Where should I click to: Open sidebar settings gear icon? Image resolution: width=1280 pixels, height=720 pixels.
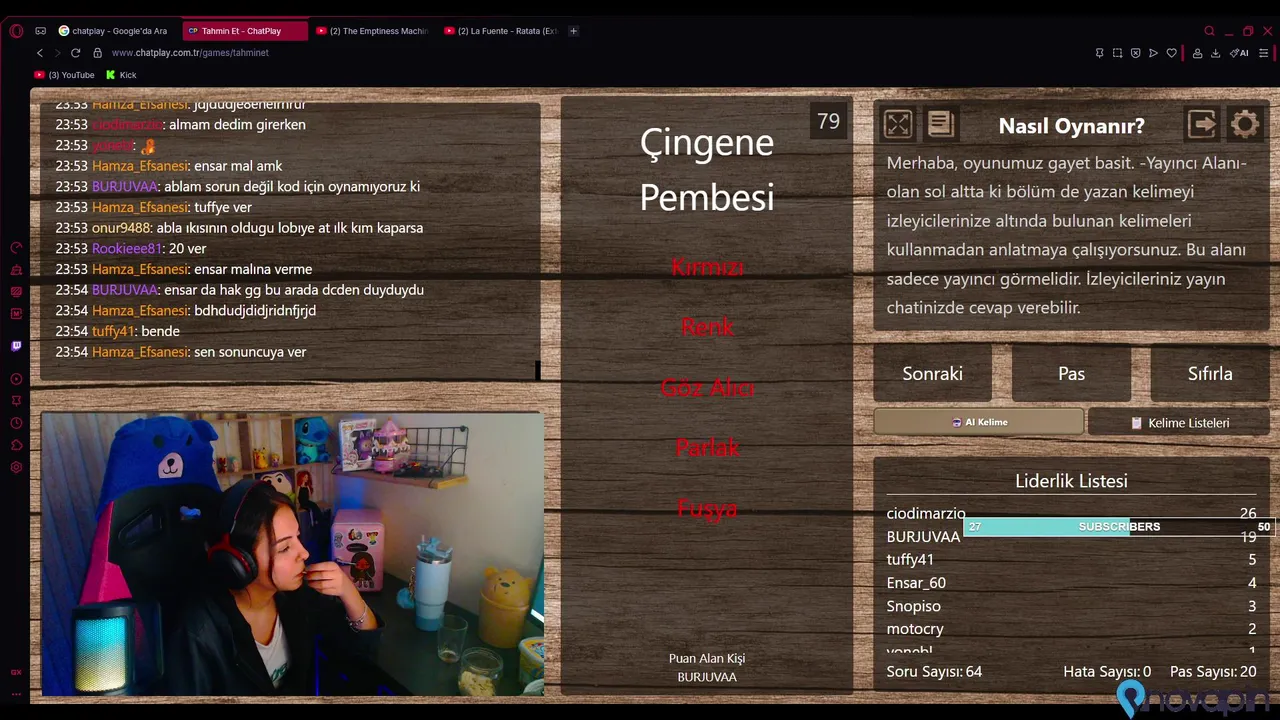click(16, 467)
